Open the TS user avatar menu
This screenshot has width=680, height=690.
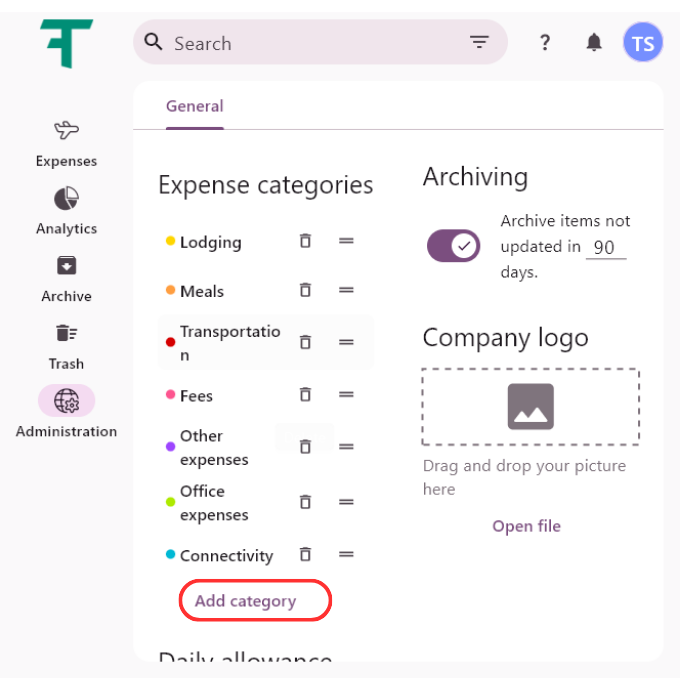(643, 43)
